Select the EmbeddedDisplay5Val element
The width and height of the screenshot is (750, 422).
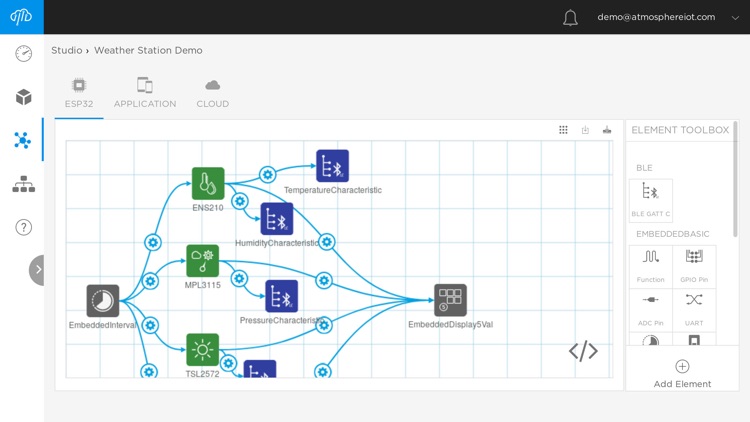(451, 300)
